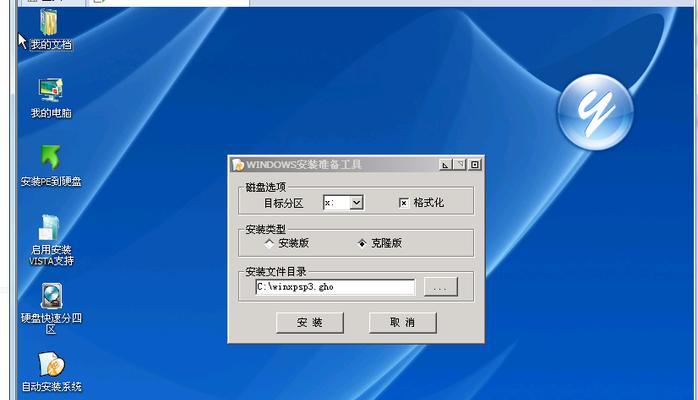Focus the install file path field
Image resolution: width=698 pixels, height=400 pixels.
coord(335,287)
